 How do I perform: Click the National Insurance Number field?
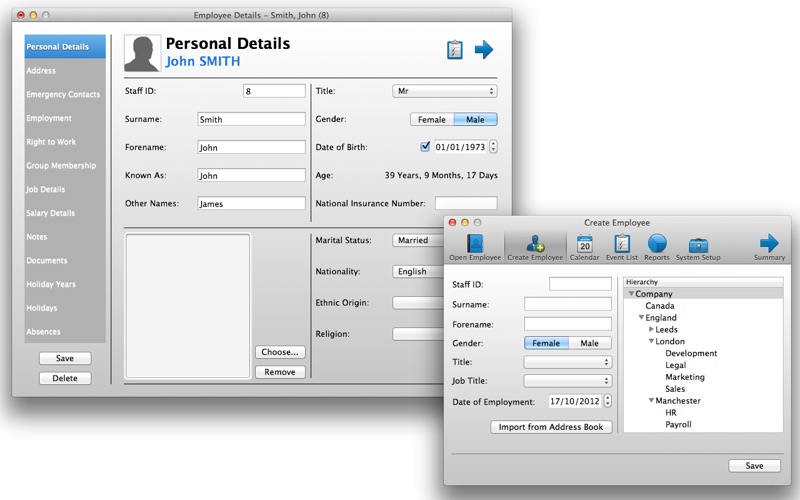coord(466,203)
